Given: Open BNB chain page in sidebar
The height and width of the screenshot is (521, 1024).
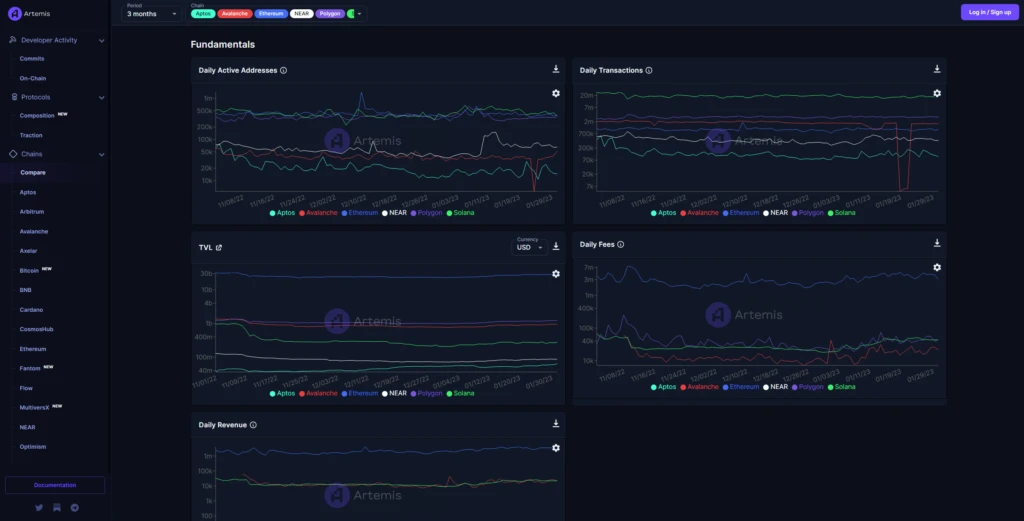Looking at the screenshot, I should [x=25, y=291].
